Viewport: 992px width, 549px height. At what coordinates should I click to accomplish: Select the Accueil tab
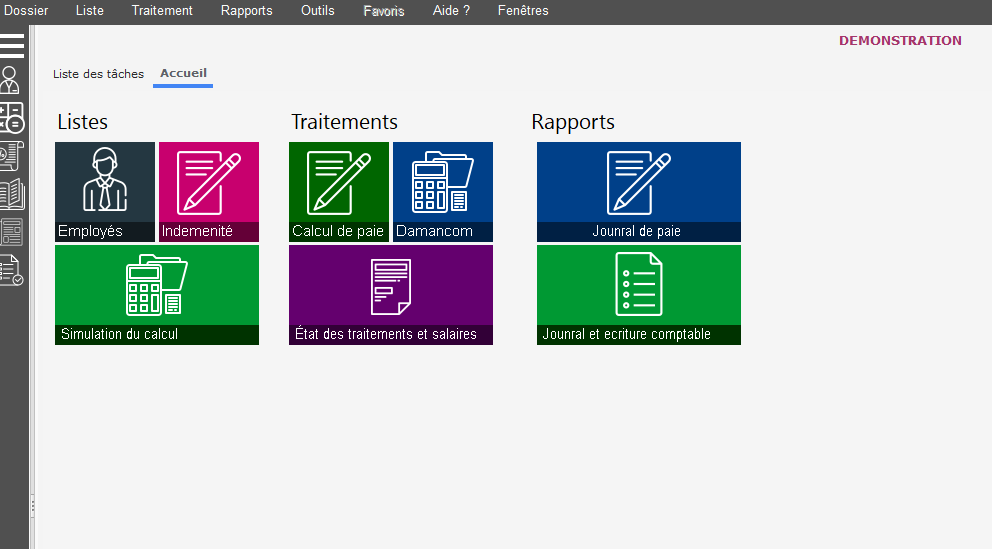pos(183,74)
